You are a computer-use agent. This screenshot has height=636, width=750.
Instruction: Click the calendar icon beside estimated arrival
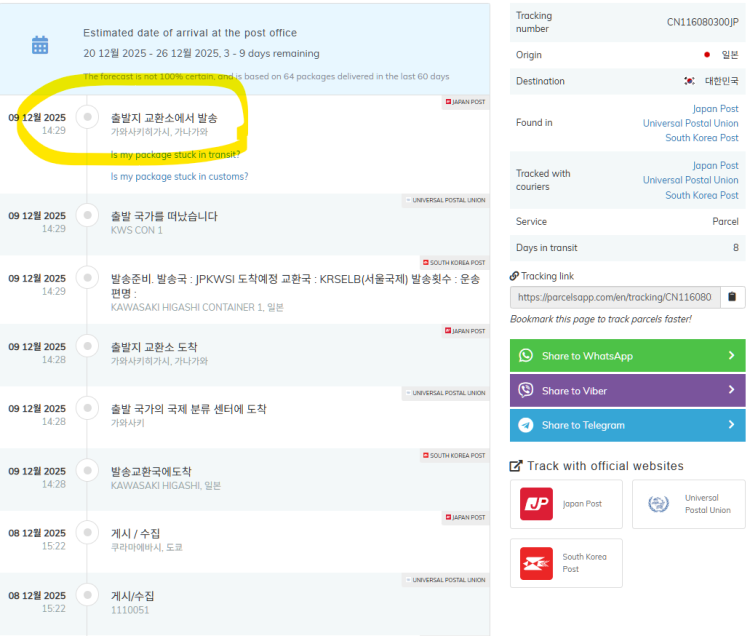coord(40,45)
